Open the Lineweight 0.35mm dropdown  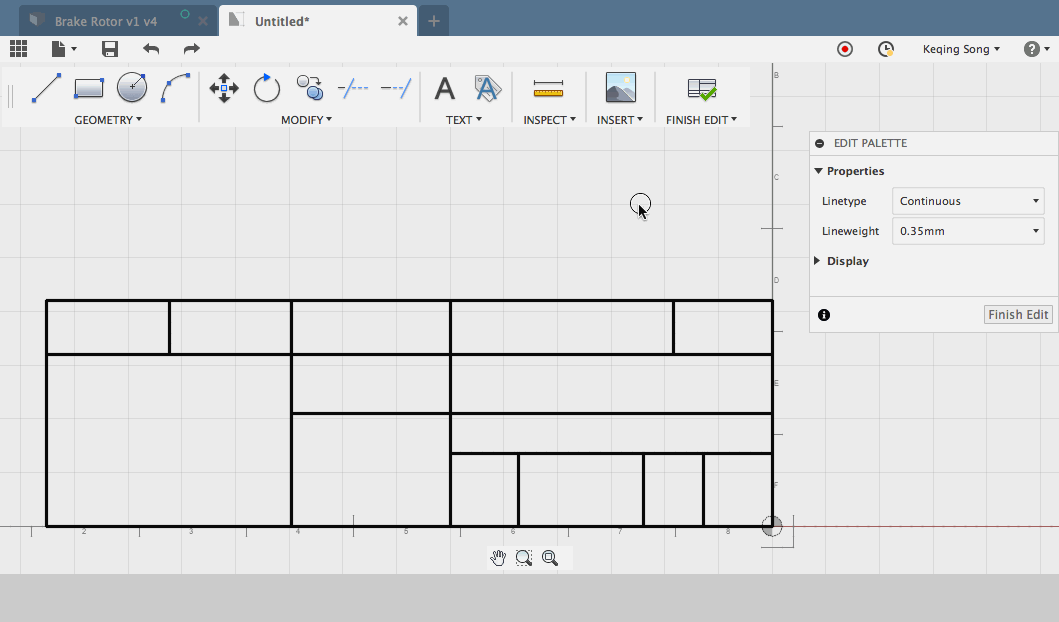(968, 231)
